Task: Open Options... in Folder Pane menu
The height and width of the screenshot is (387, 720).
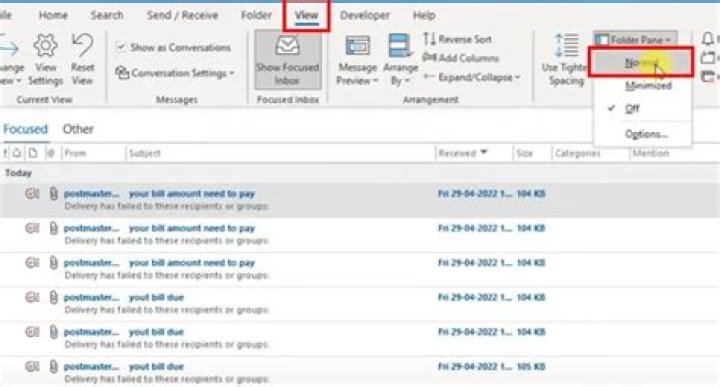Action: pyautogui.click(x=646, y=134)
